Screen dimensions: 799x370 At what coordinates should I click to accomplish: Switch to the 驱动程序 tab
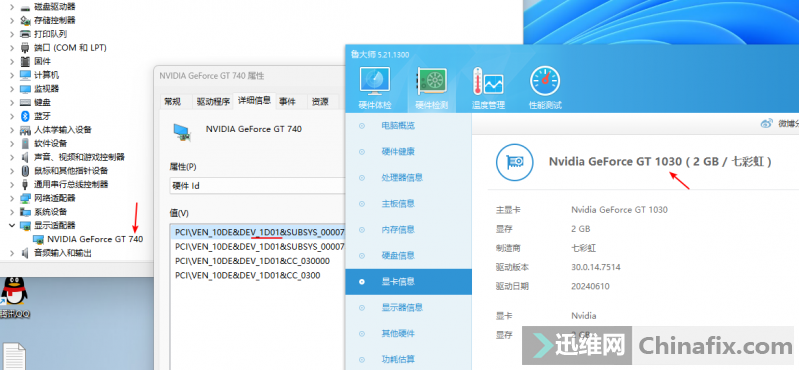214,101
